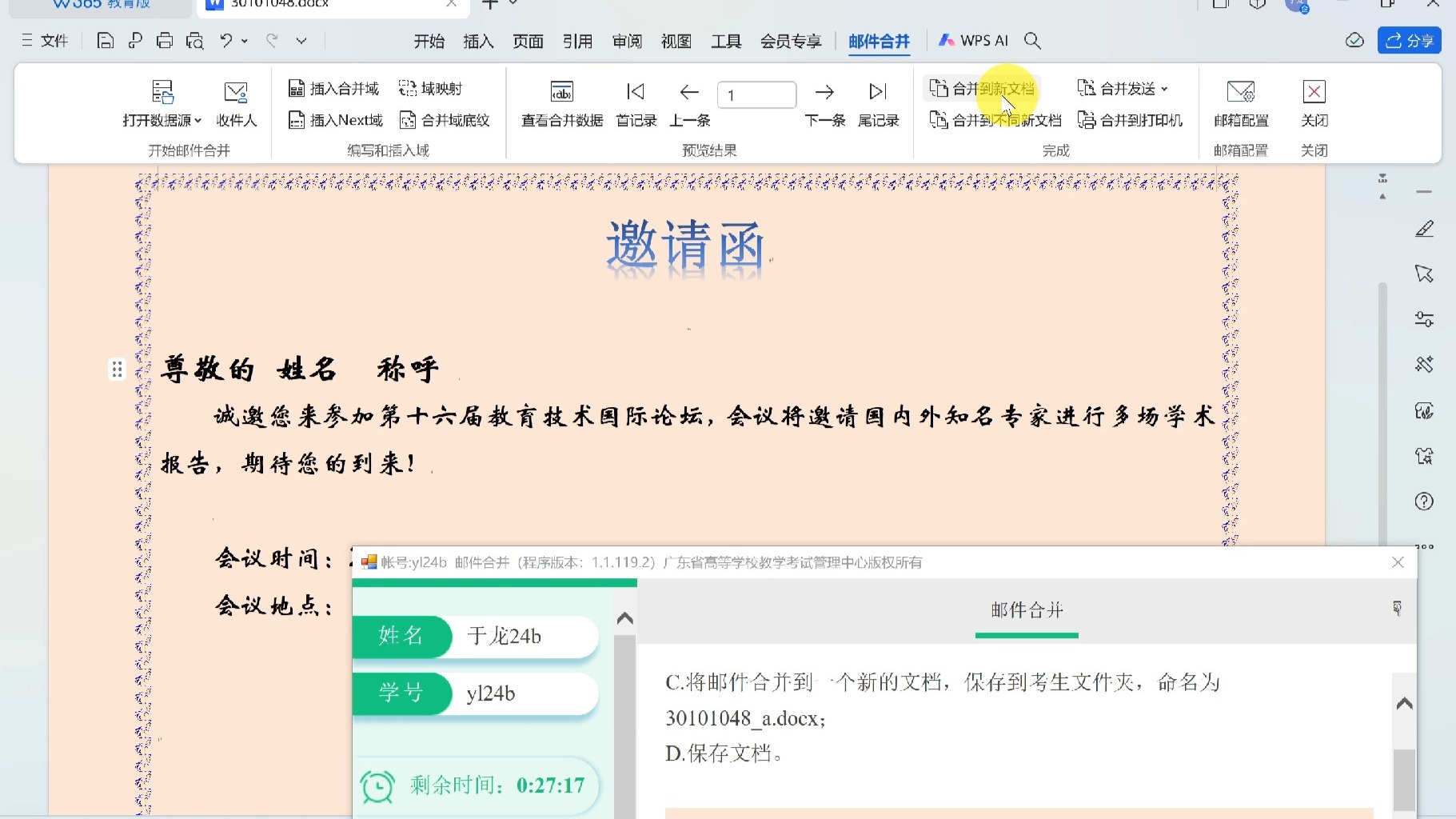Apply 合并域底纹 merge field shading

445,119
